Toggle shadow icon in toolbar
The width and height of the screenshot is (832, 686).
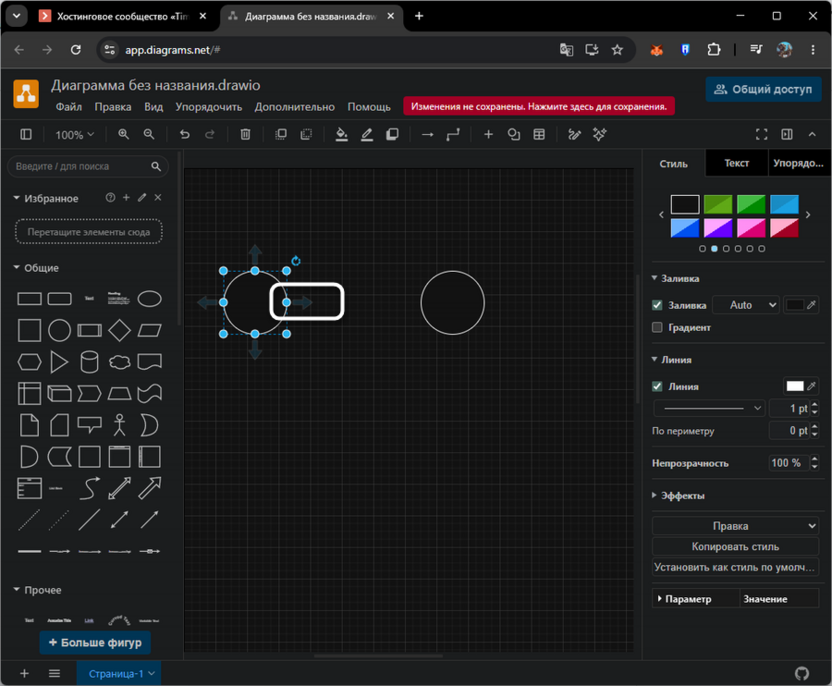pos(392,134)
